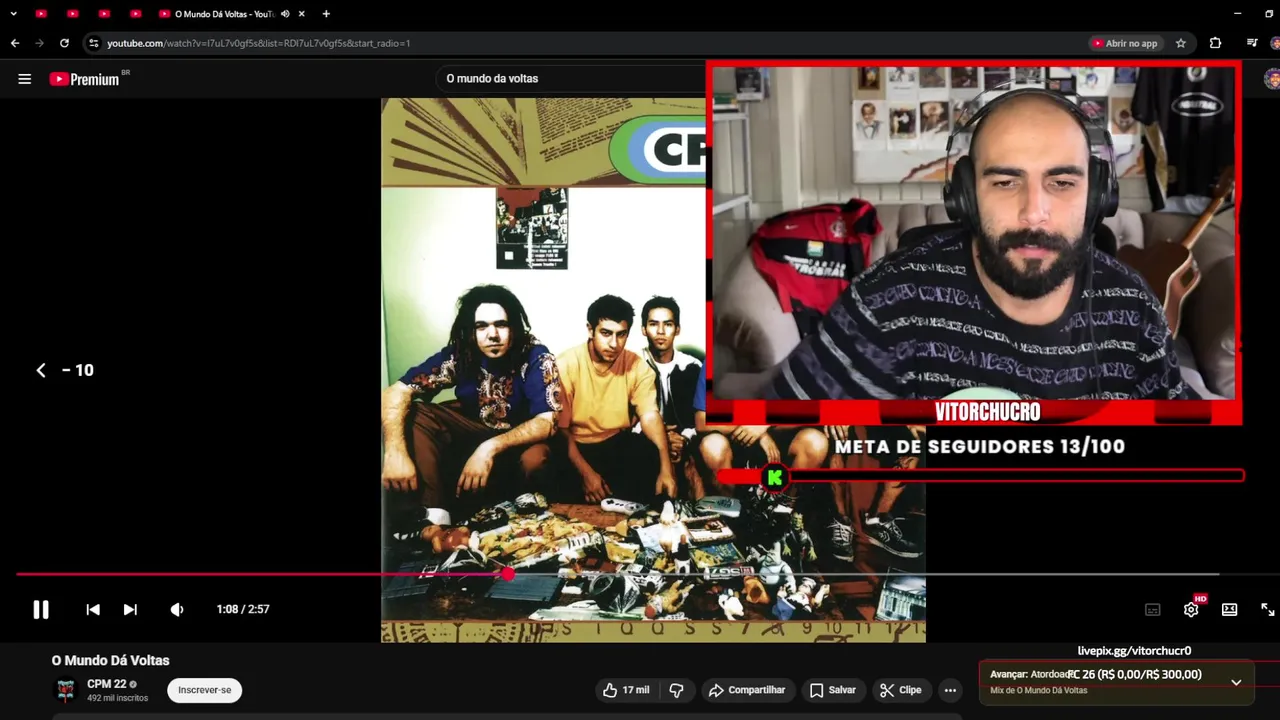Minimize the browser window

[x=1238, y=14]
